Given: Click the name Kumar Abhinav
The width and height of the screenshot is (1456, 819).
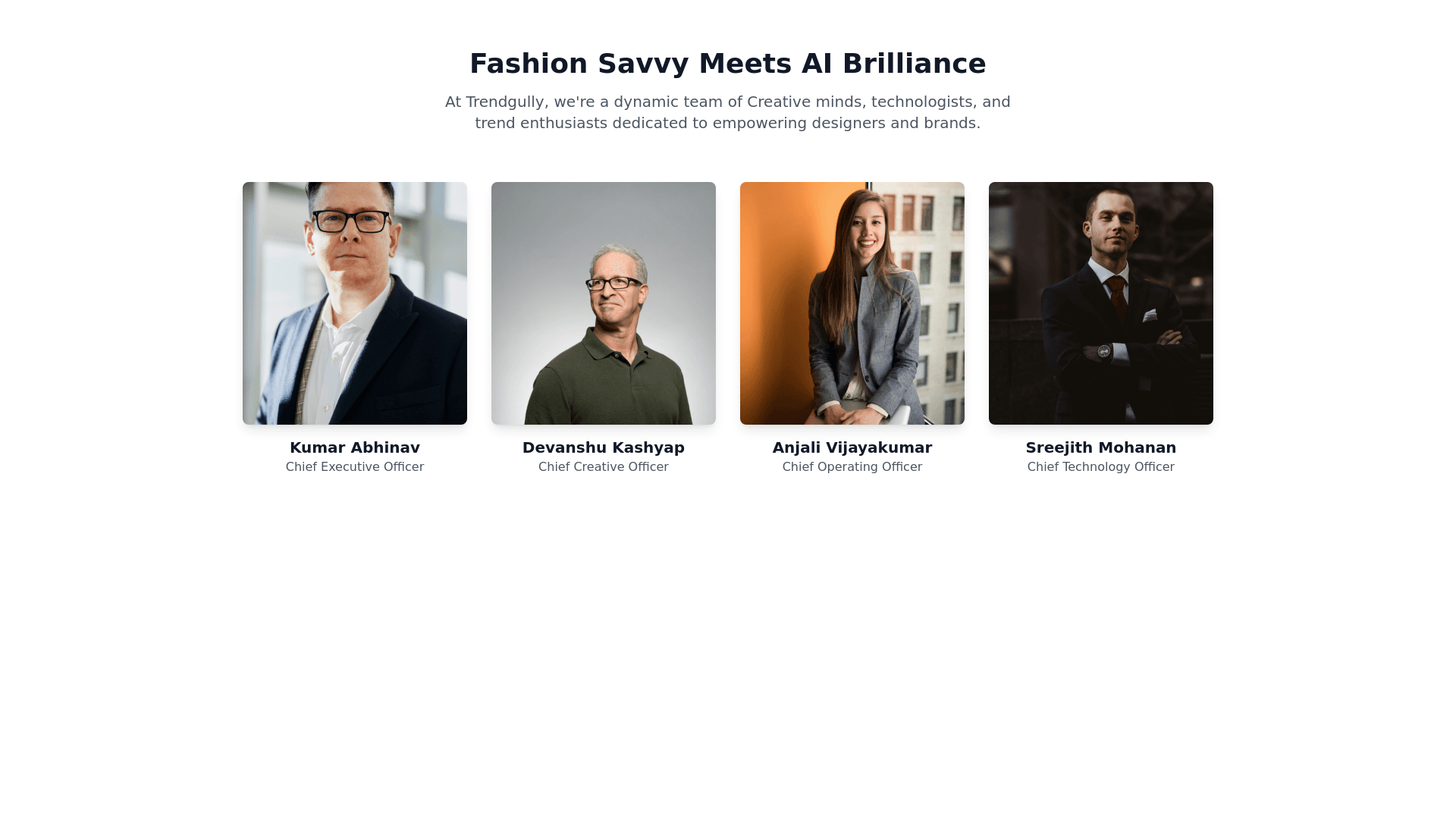Looking at the screenshot, I should point(355,447).
